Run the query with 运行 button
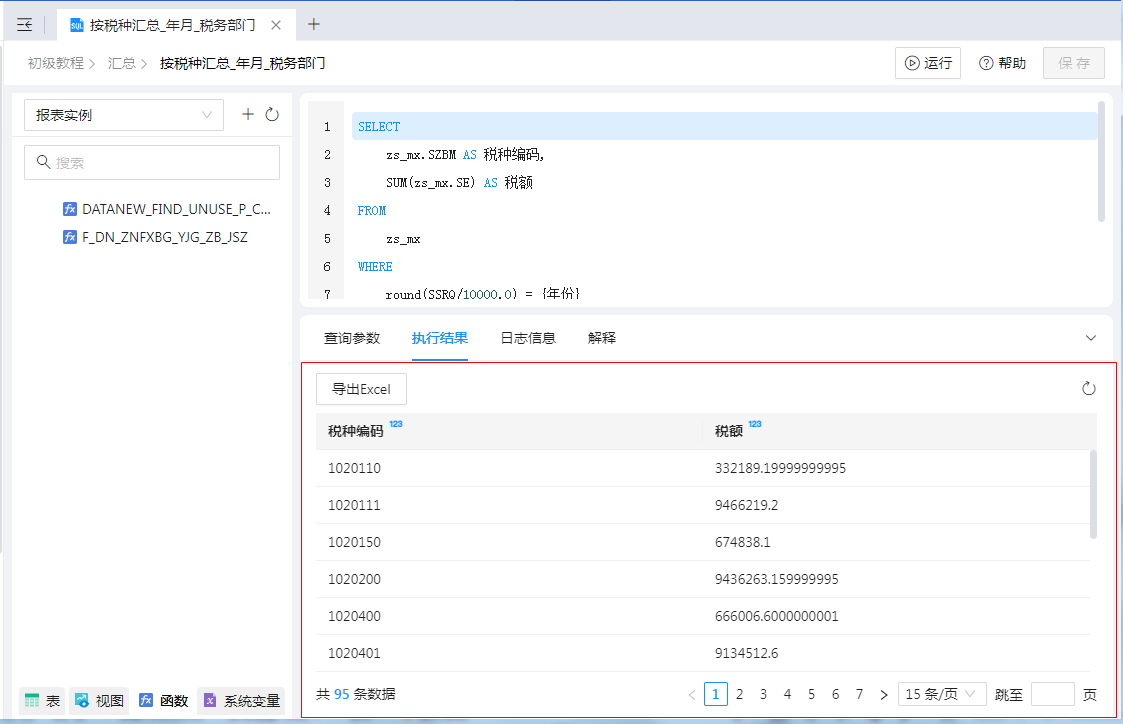 tap(927, 63)
